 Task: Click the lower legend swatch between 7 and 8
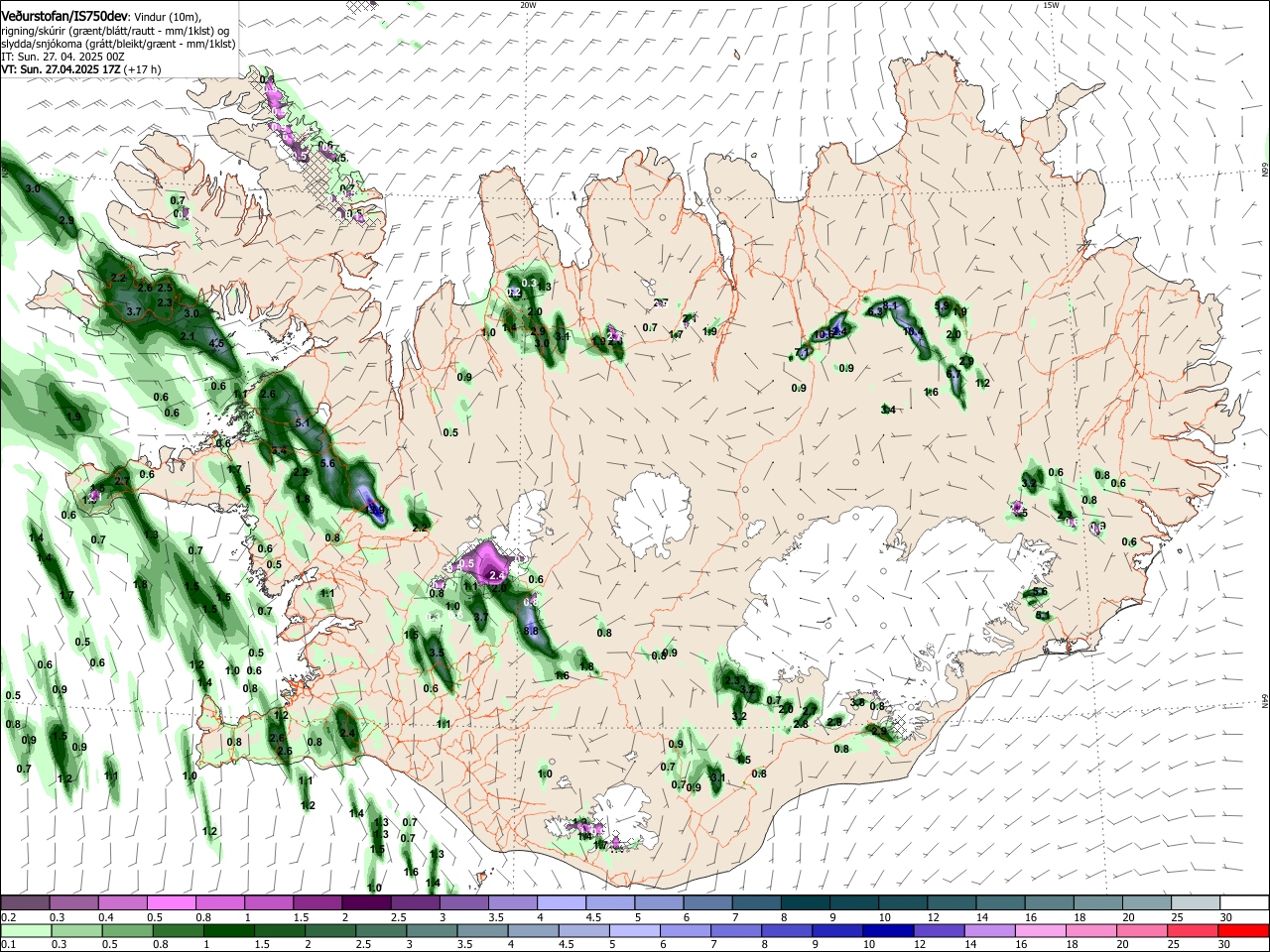pos(735,930)
